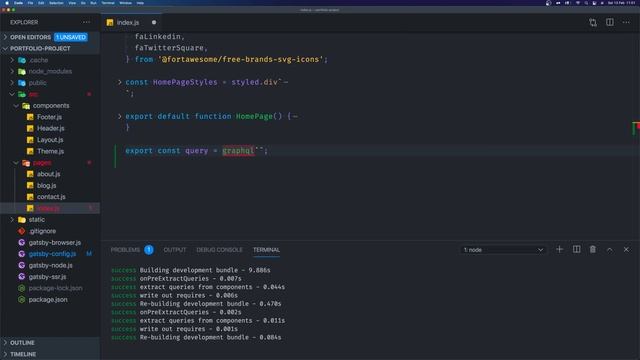This screenshot has height=360, width=640.
Task: Collapse the src folder
Action: point(12,94)
